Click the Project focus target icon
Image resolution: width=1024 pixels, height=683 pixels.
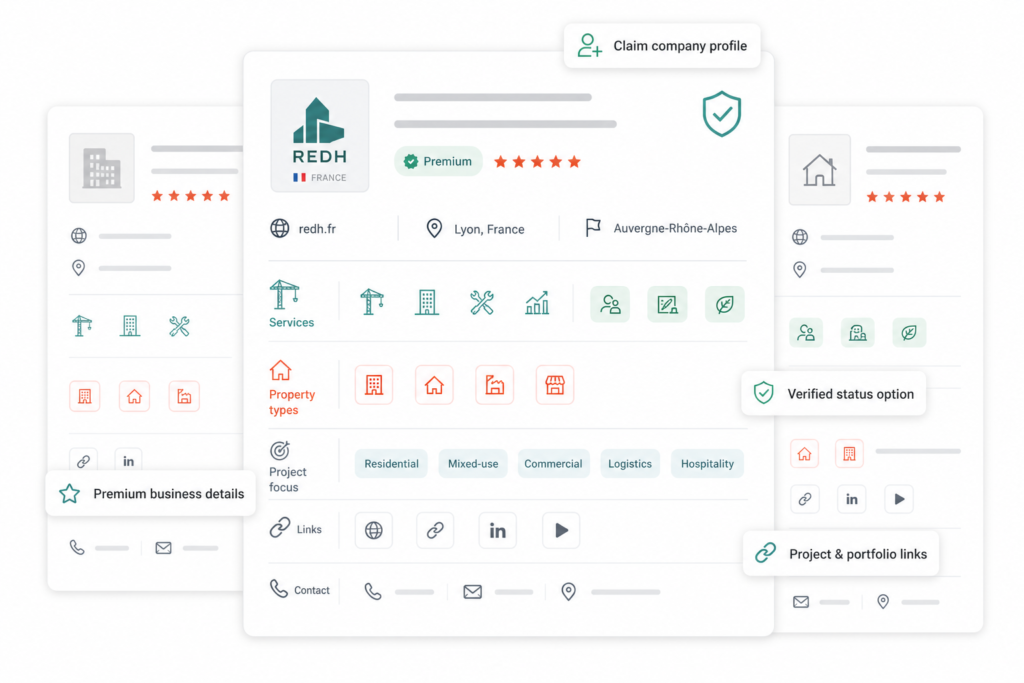280,451
